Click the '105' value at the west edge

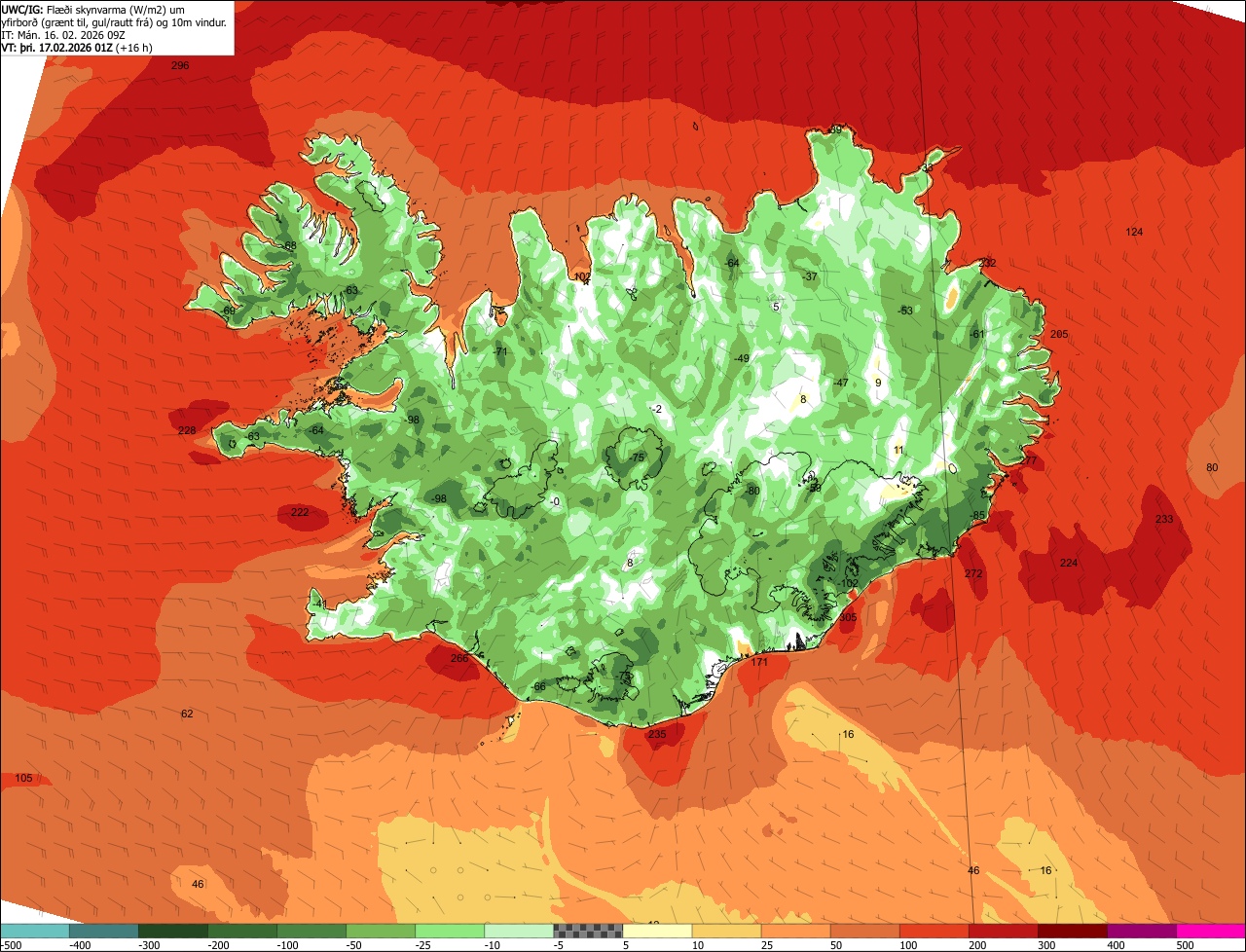pos(23,778)
